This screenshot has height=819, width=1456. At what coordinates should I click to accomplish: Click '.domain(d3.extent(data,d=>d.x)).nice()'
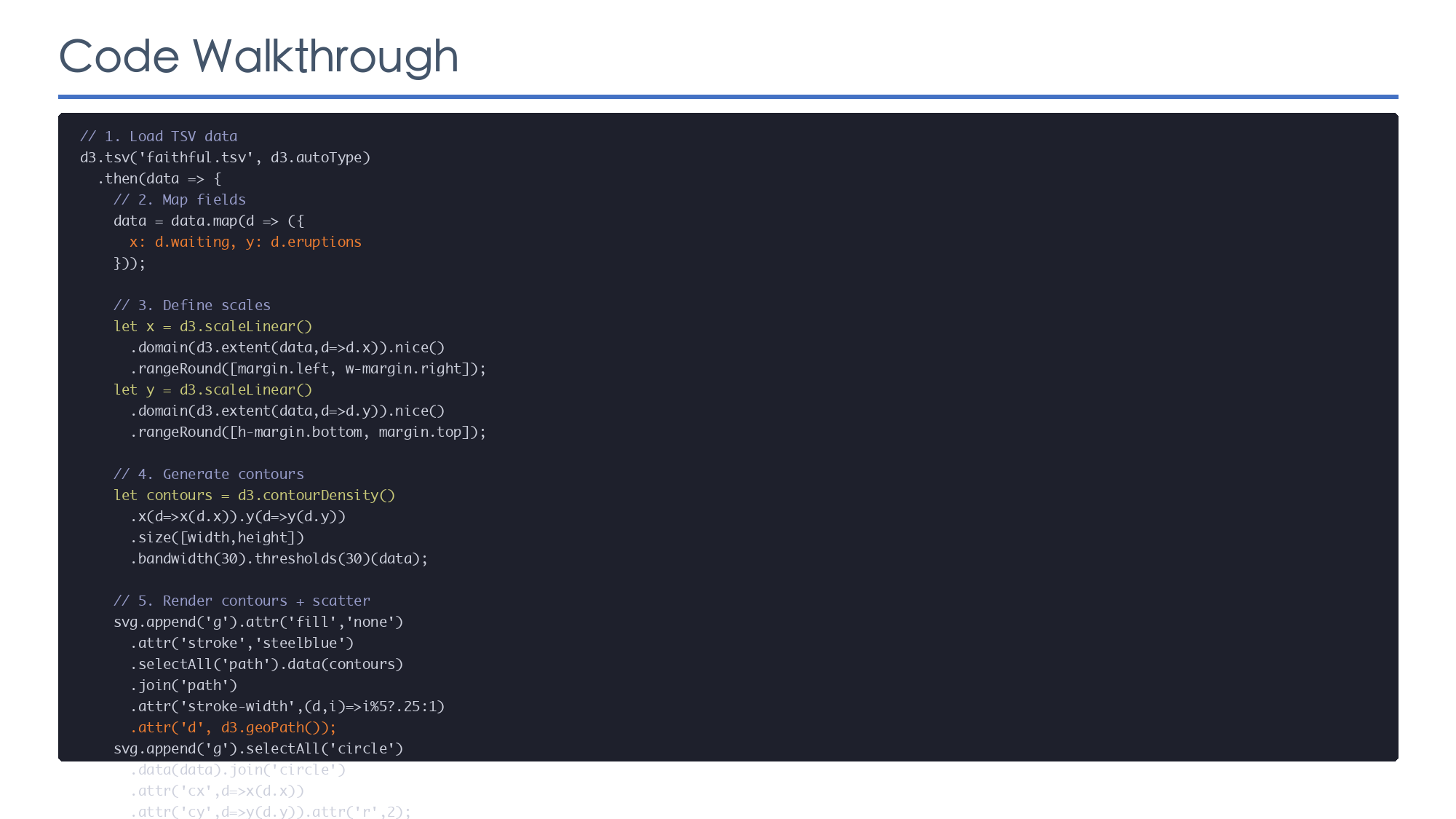coord(287,347)
